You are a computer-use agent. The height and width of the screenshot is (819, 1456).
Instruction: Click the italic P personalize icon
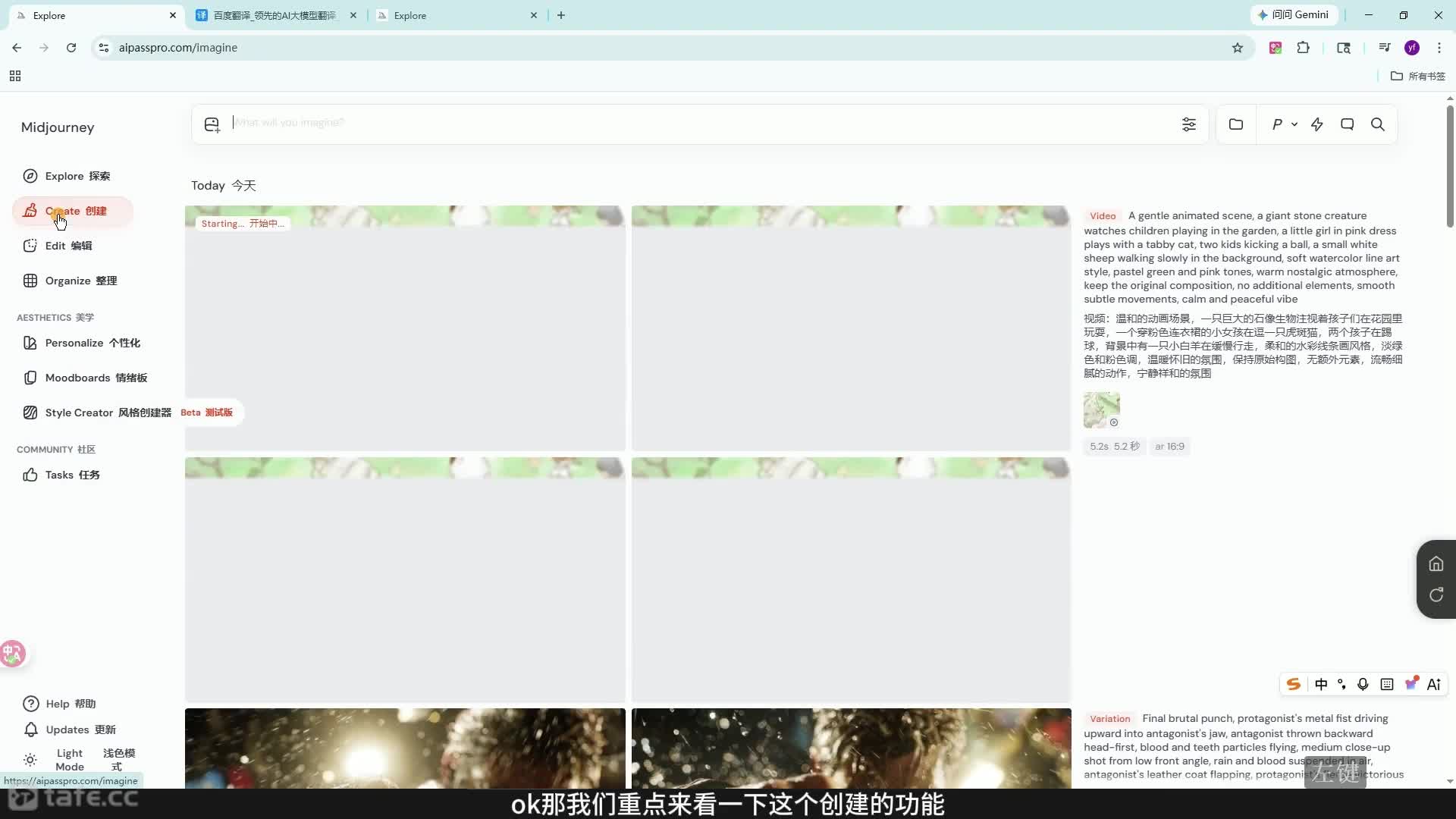pos(1278,124)
